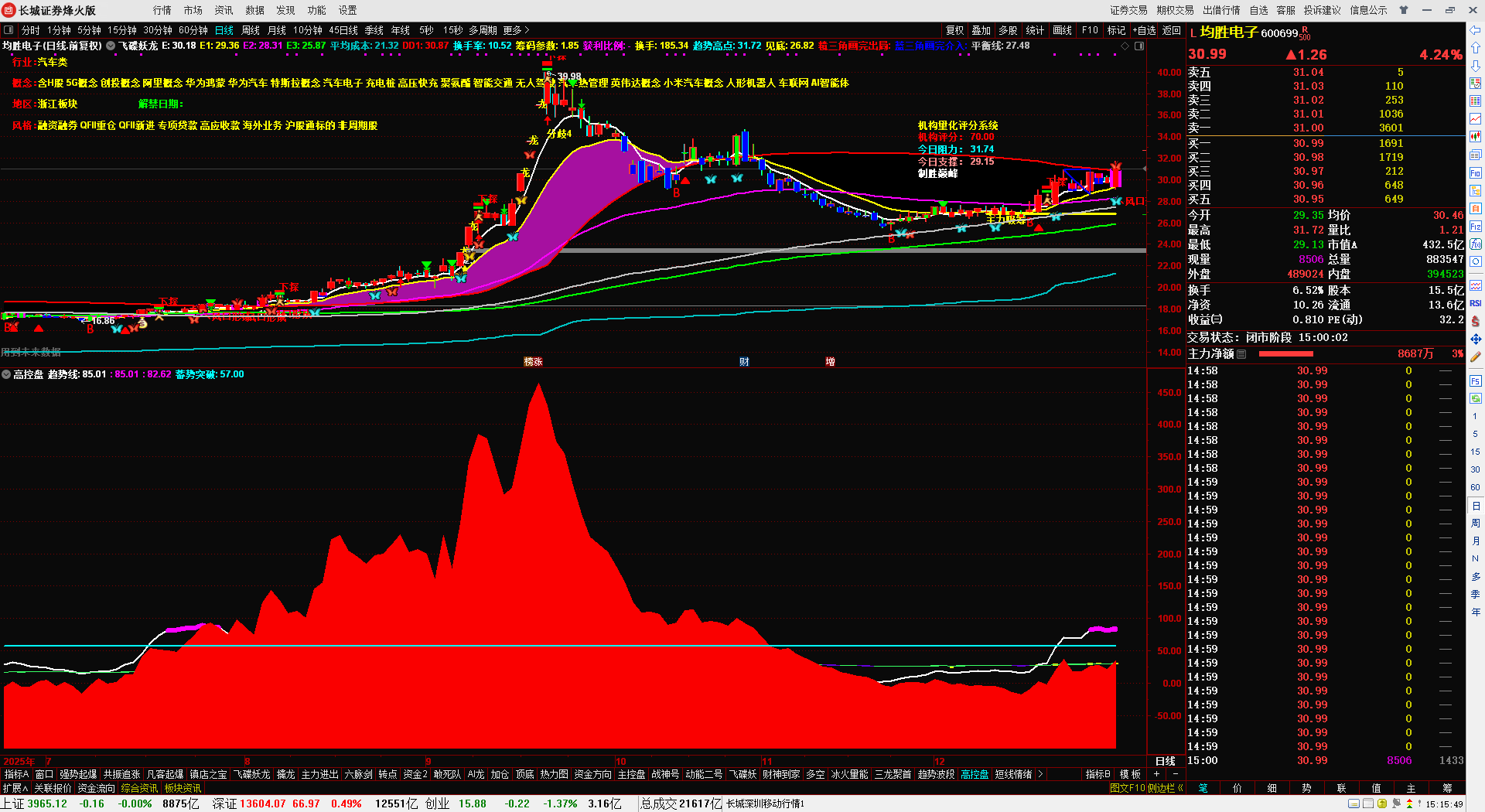
Task: Click the skin shirt icon in title bar
Action: tap(1404, 10)
